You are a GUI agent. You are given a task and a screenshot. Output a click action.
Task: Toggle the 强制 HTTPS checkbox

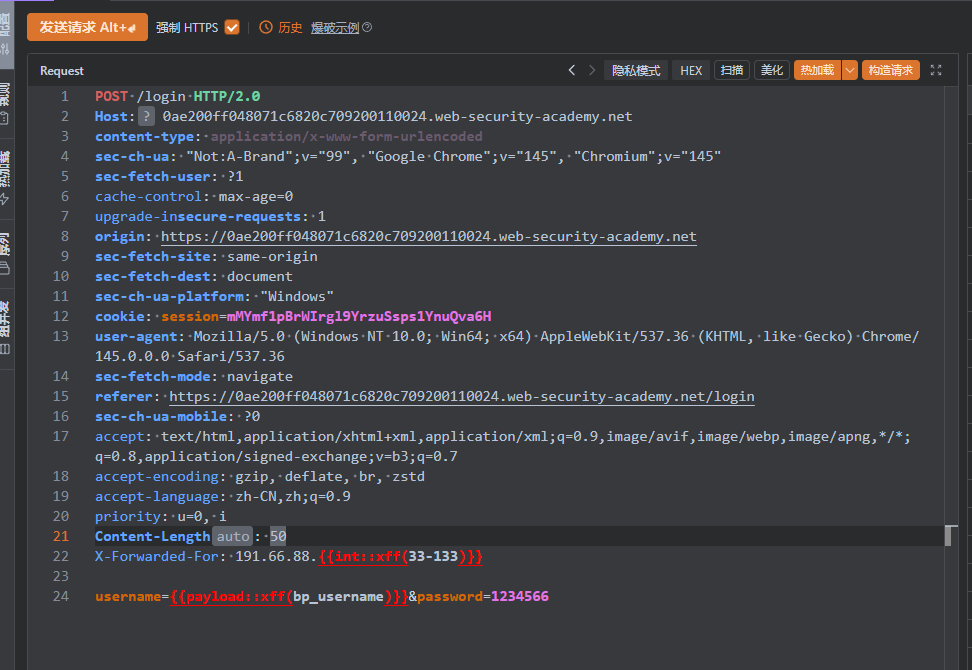pyautogui.click(x=232, y=28)
